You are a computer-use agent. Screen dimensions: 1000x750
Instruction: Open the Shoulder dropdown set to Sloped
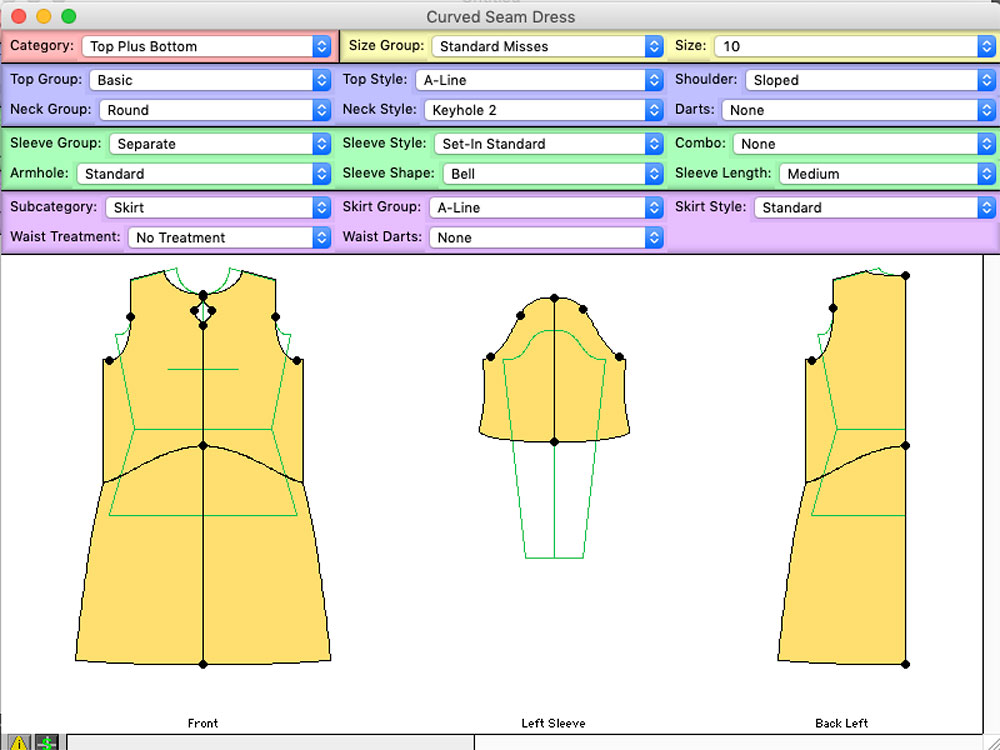pos(870,80)
